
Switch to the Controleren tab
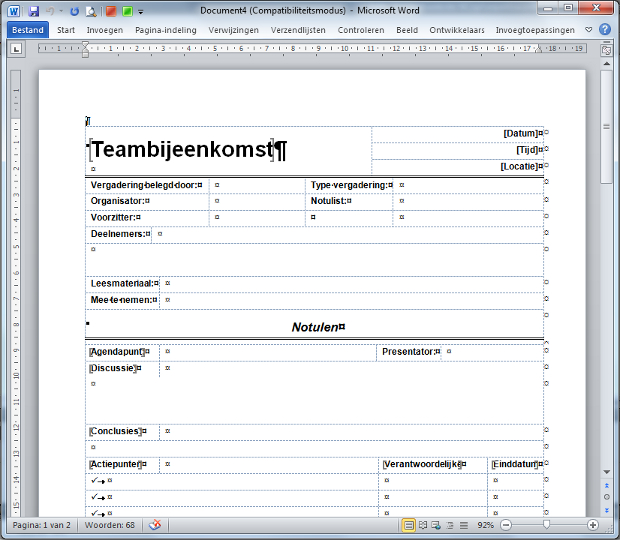[361, 30]
